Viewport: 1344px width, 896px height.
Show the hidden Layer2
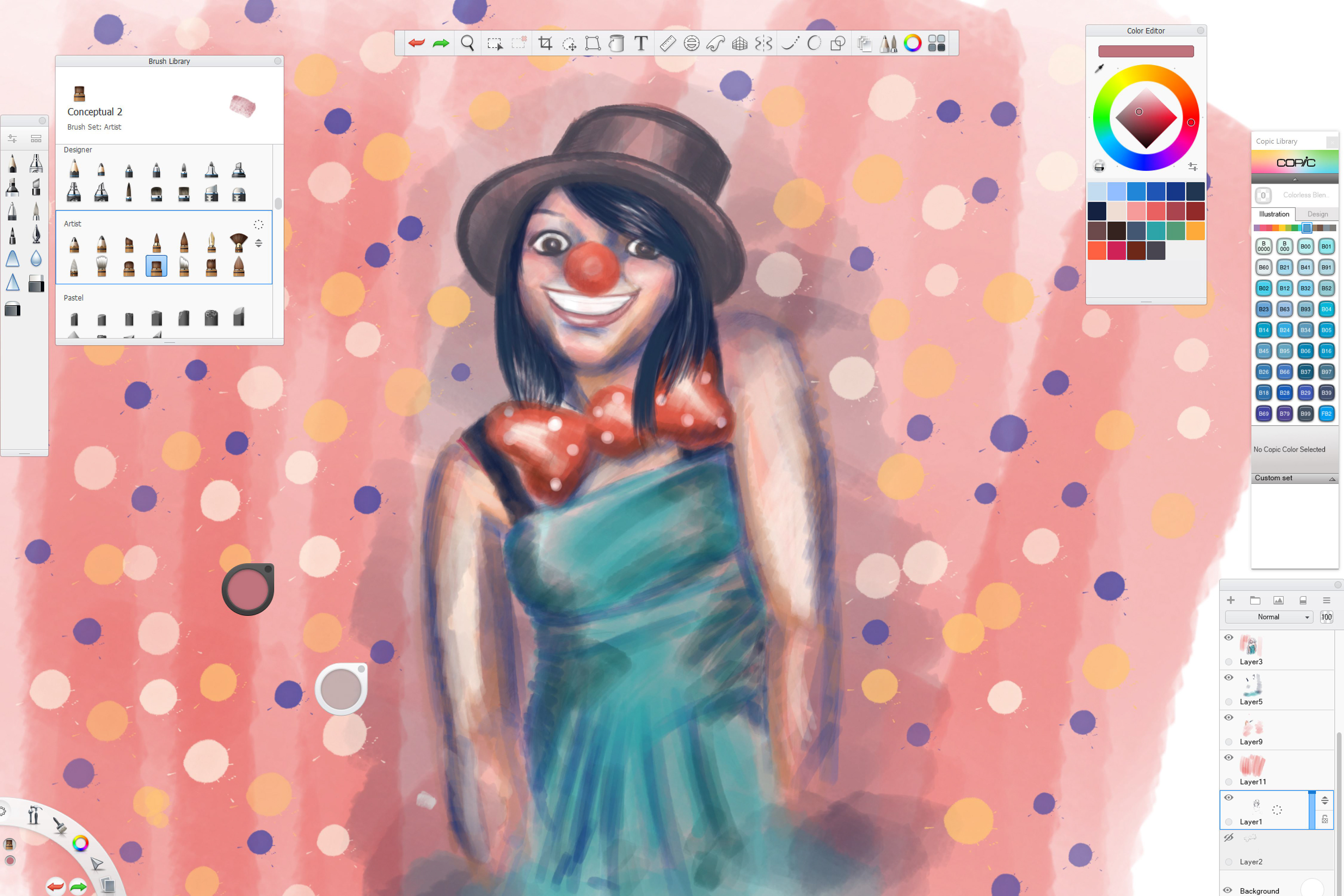point(1228,838)
